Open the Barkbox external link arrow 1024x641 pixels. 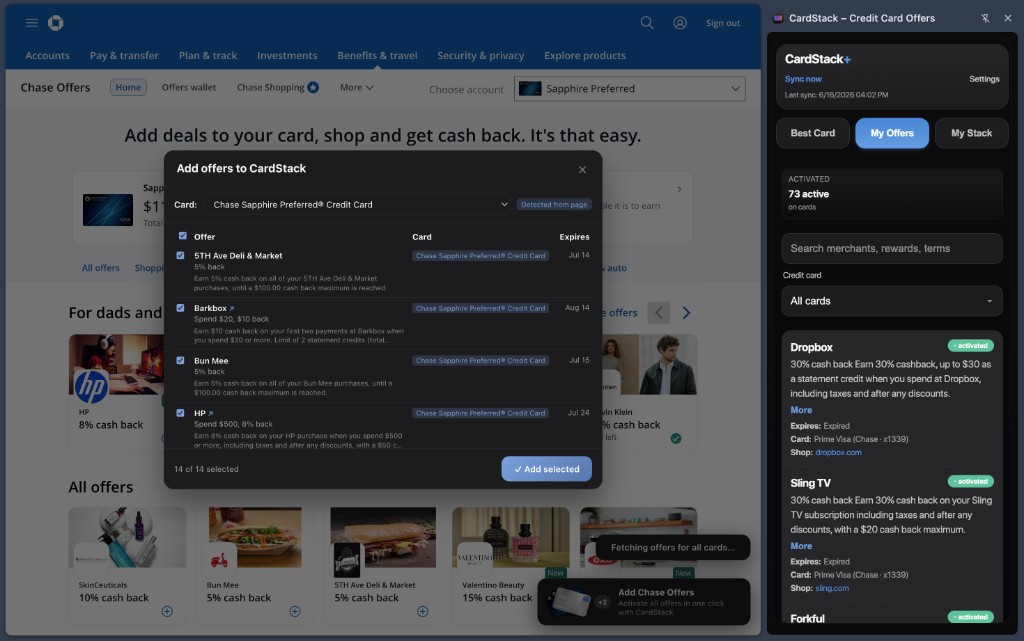[231, 309]
